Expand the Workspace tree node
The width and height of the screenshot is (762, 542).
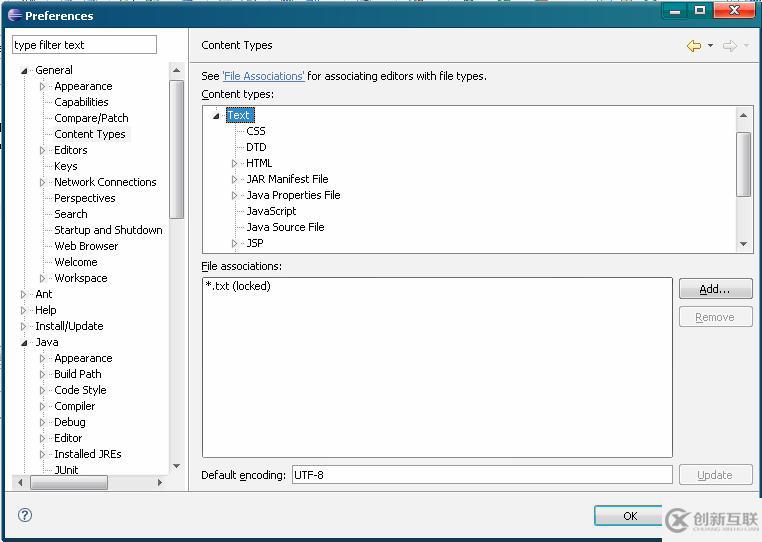[x=43, y=279]
